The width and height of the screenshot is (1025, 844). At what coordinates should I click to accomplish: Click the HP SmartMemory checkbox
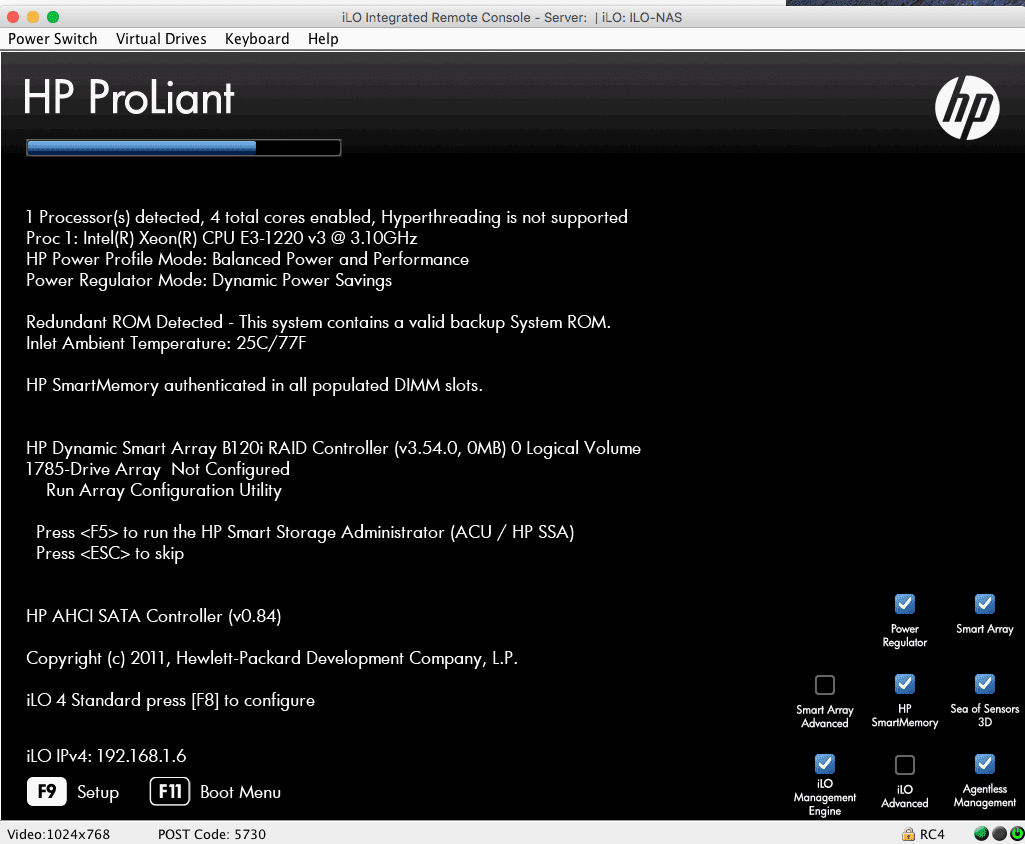(905, 684)
